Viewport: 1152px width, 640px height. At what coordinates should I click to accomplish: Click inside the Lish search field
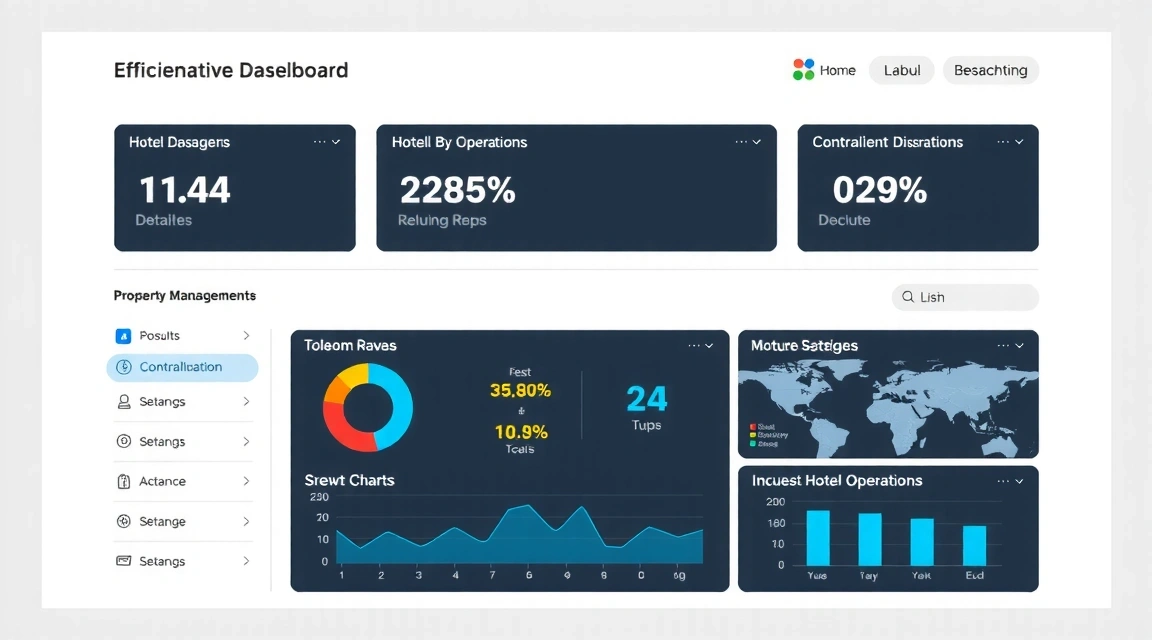[965, 297]
